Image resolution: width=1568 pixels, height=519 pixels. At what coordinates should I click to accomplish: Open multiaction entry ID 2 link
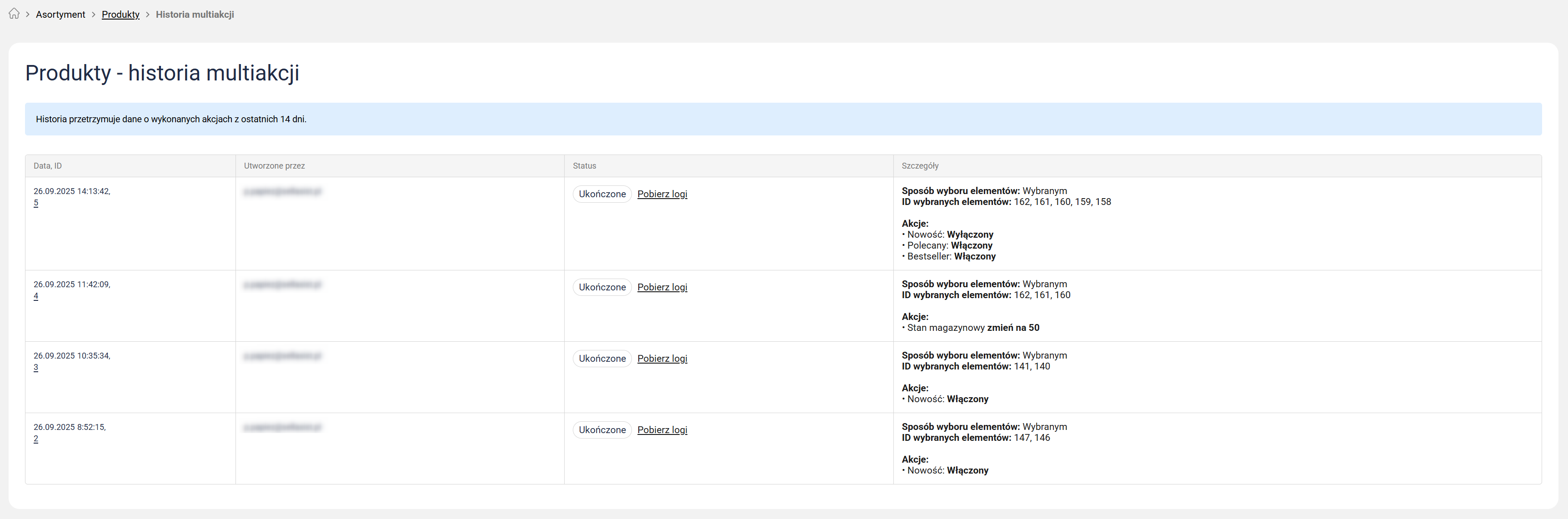[x=36, y=439]
